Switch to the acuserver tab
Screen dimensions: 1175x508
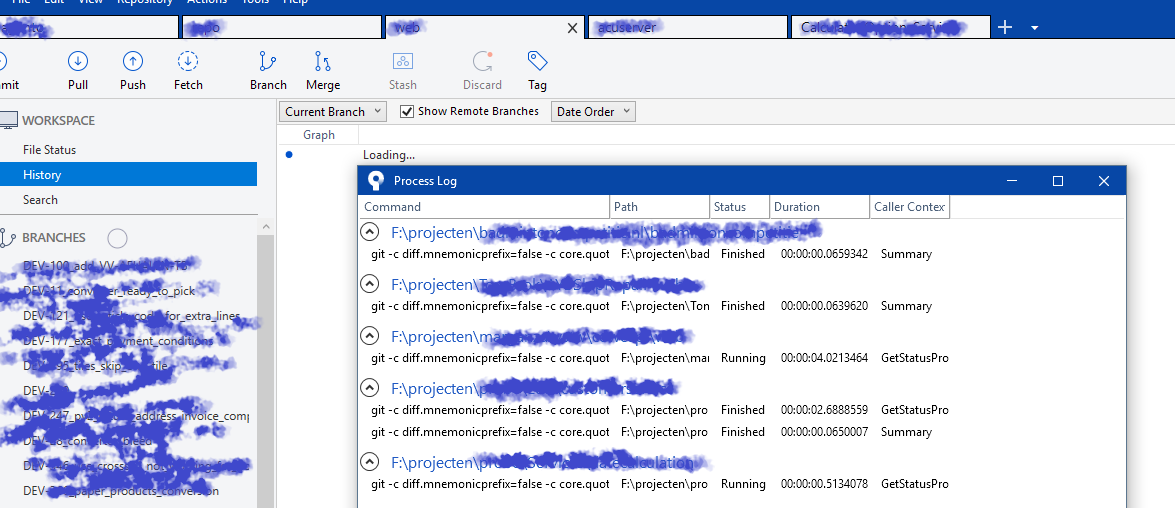687,28
